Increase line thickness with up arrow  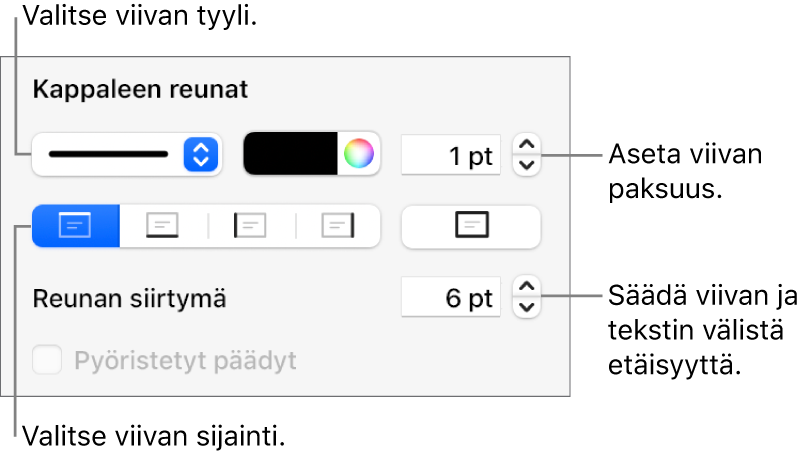[527, 145]
